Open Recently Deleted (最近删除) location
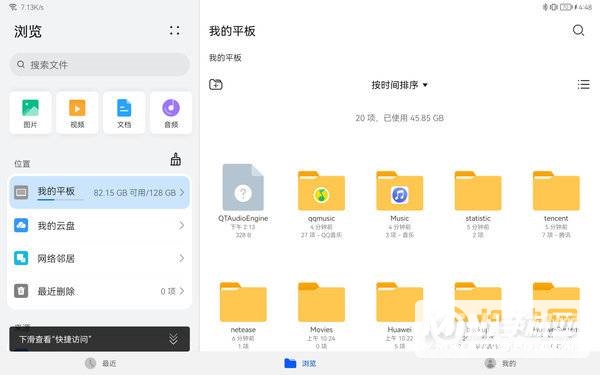The width and height of the screenshot is (600, 375). coord(99,291)
